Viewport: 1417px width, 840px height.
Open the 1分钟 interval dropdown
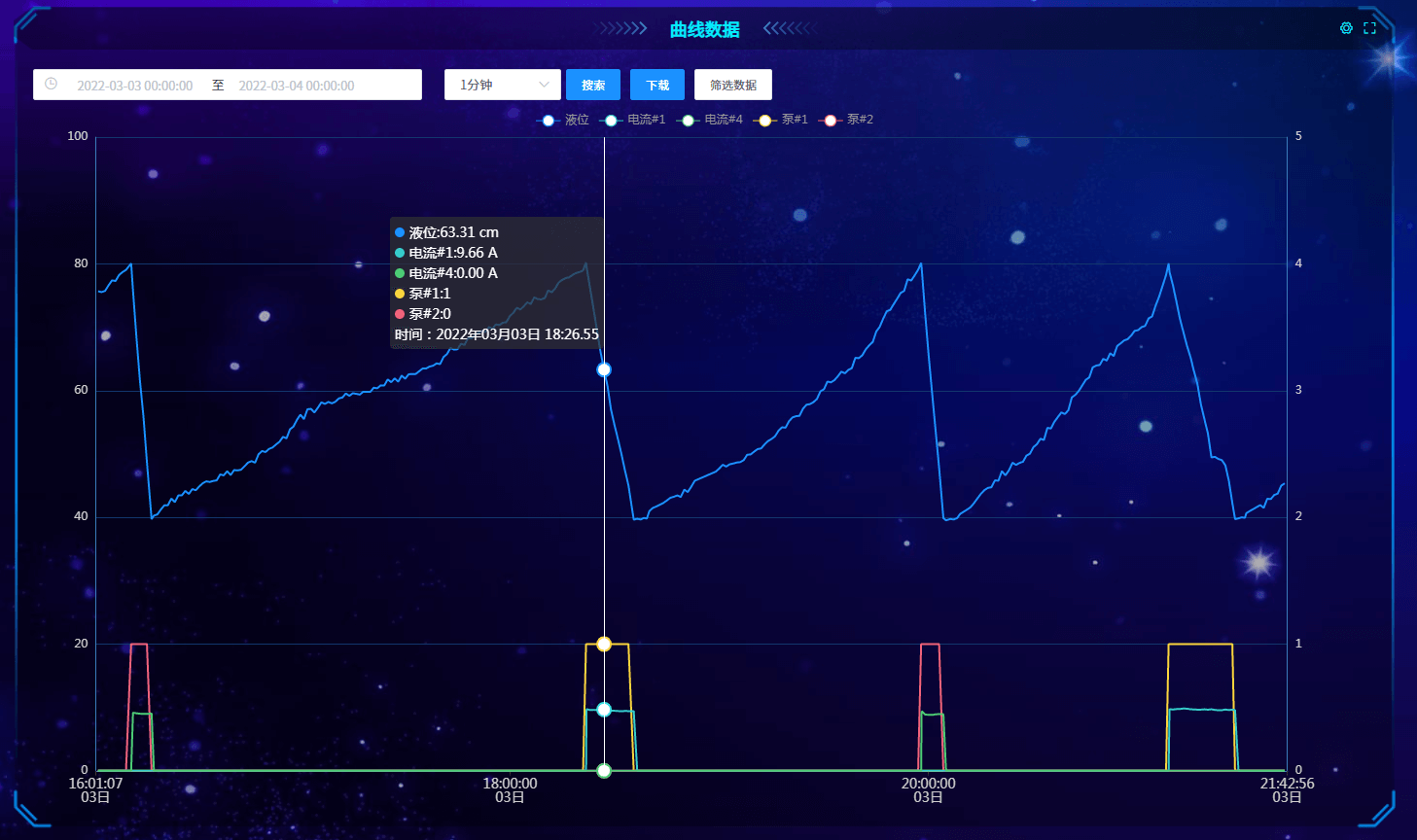(x=493, y=85)
